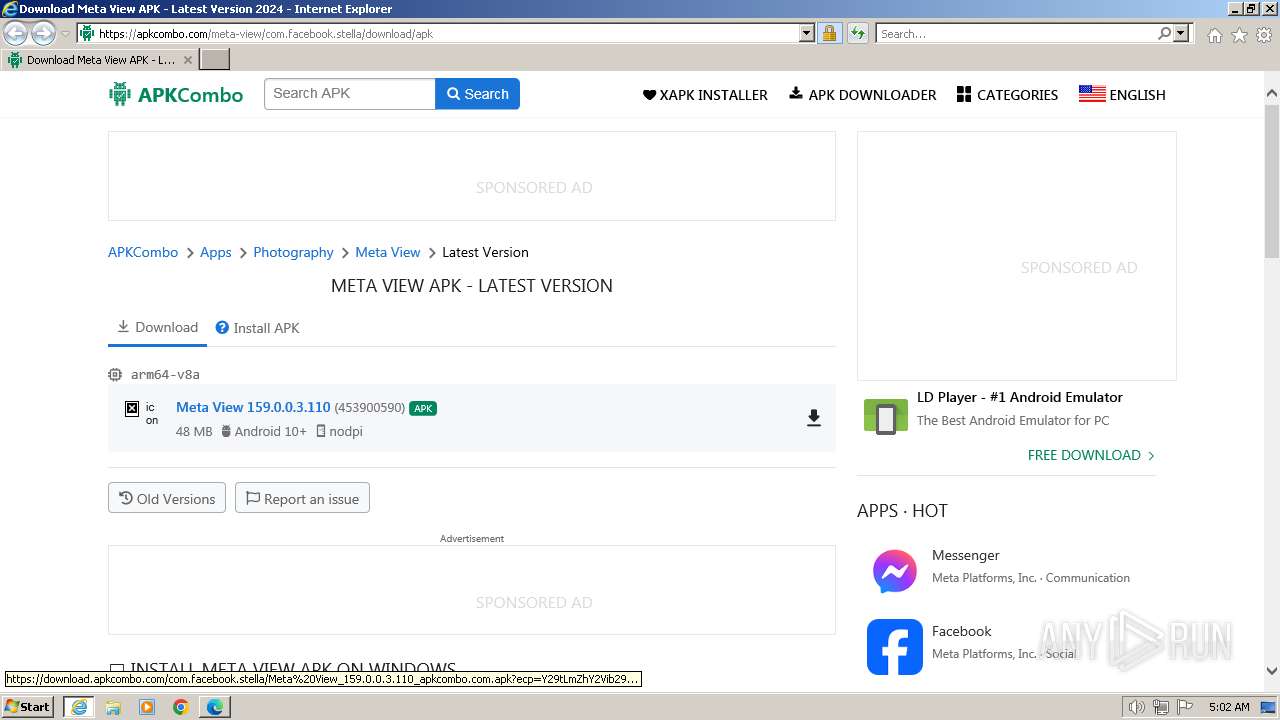Click the security lock icon
Image resolution: width=1280 pixels, height=720 pixels.
click(x=829, y=33)
